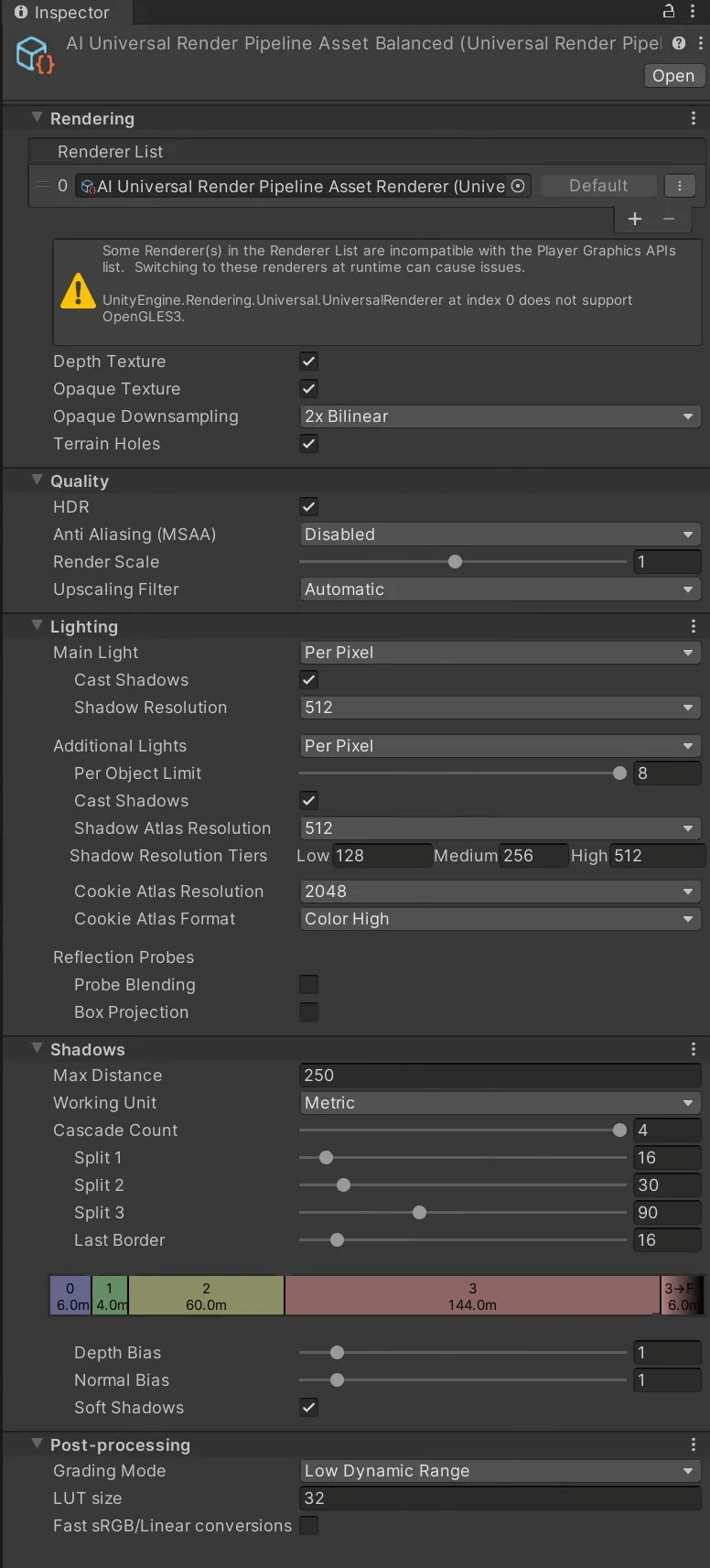
Task: Toggle Main Light Cast Shadows checkbox
Action: point(309,680)
